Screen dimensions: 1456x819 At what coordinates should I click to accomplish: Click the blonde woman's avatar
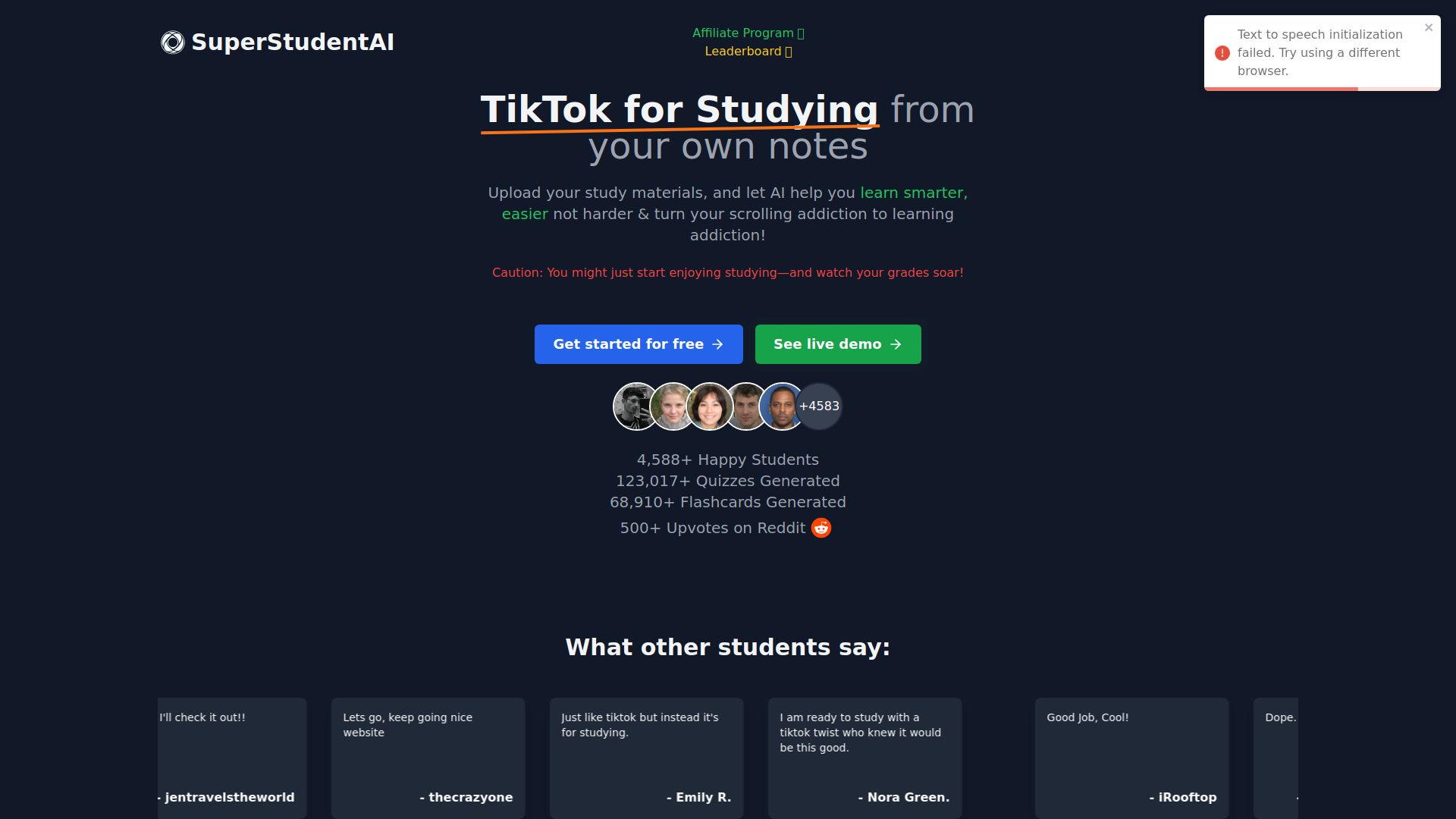point(670,406)
